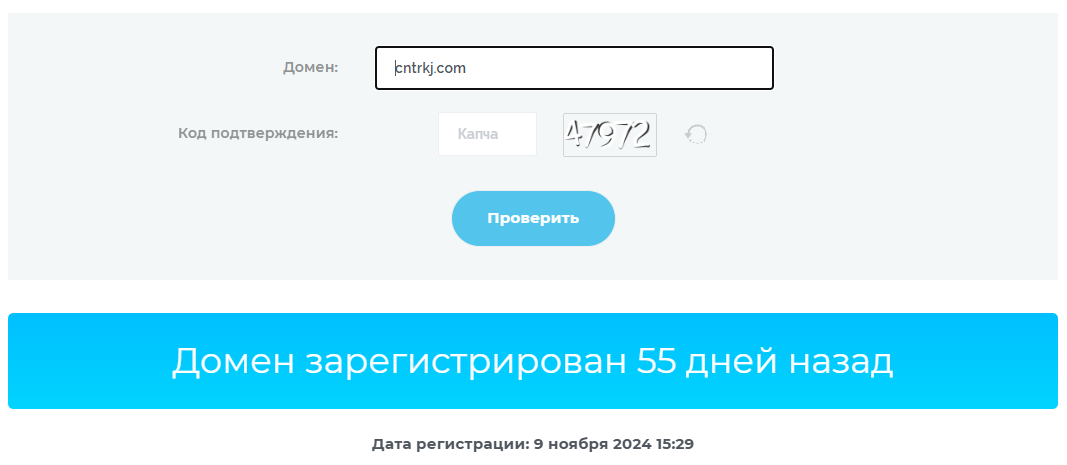Click the Код подтверждения: label
Image resolution: width=1067 pixels, height=465 pixels.
pyautogui.click(x=258, y=133)
